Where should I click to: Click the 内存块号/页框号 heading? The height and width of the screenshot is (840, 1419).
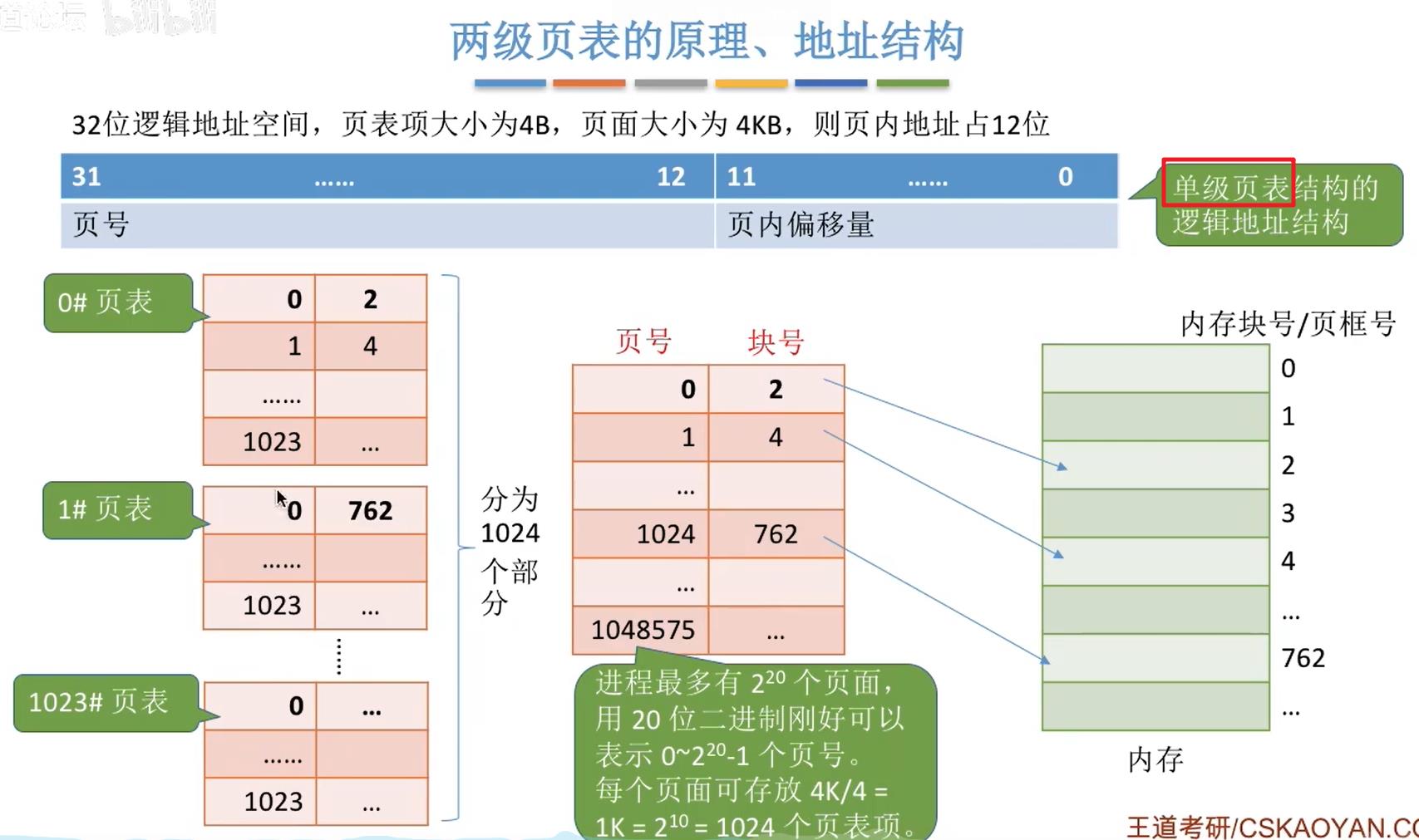[x=1288, y=323]
